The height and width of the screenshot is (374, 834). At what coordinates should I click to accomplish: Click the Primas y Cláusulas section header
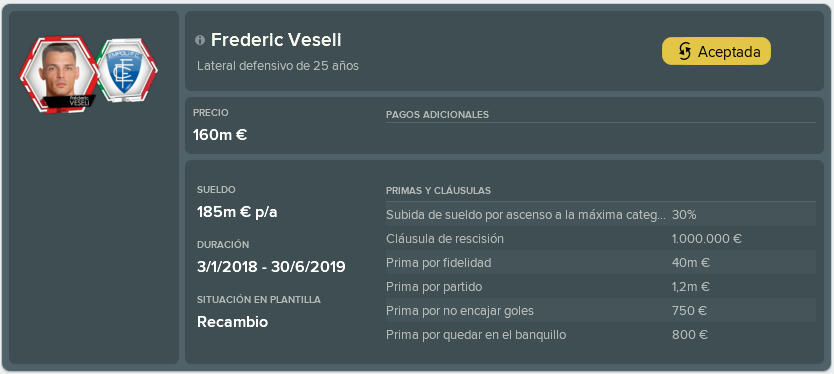point(438,190)
